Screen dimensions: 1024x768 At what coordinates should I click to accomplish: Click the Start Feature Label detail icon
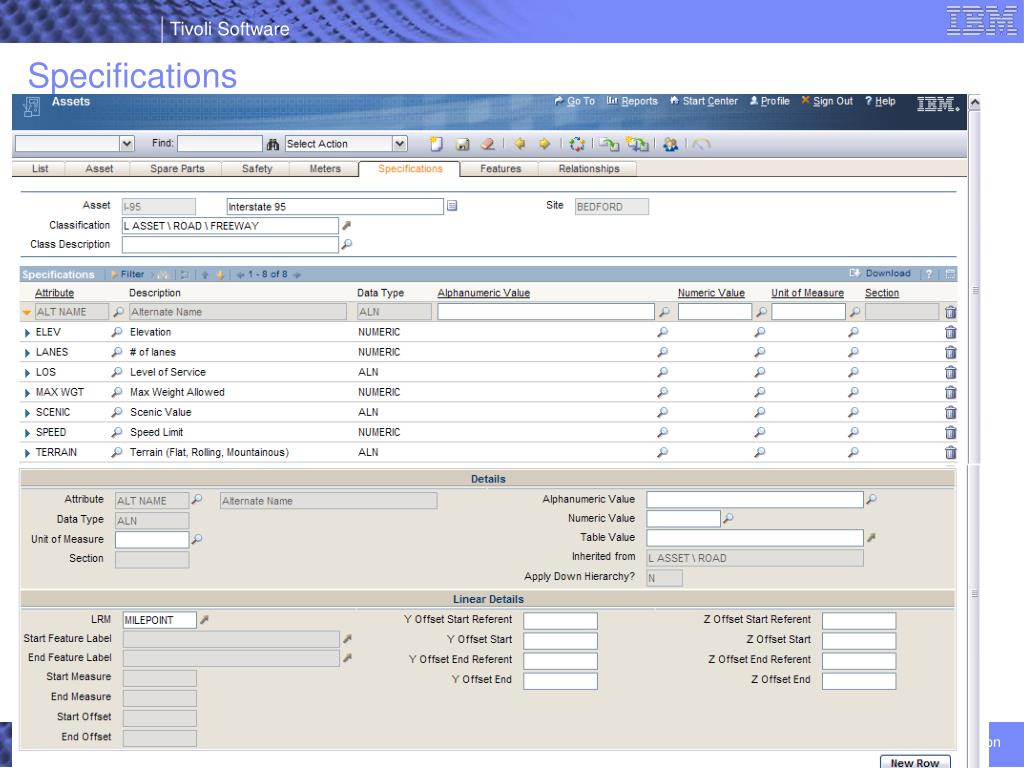tap(347, 639)
